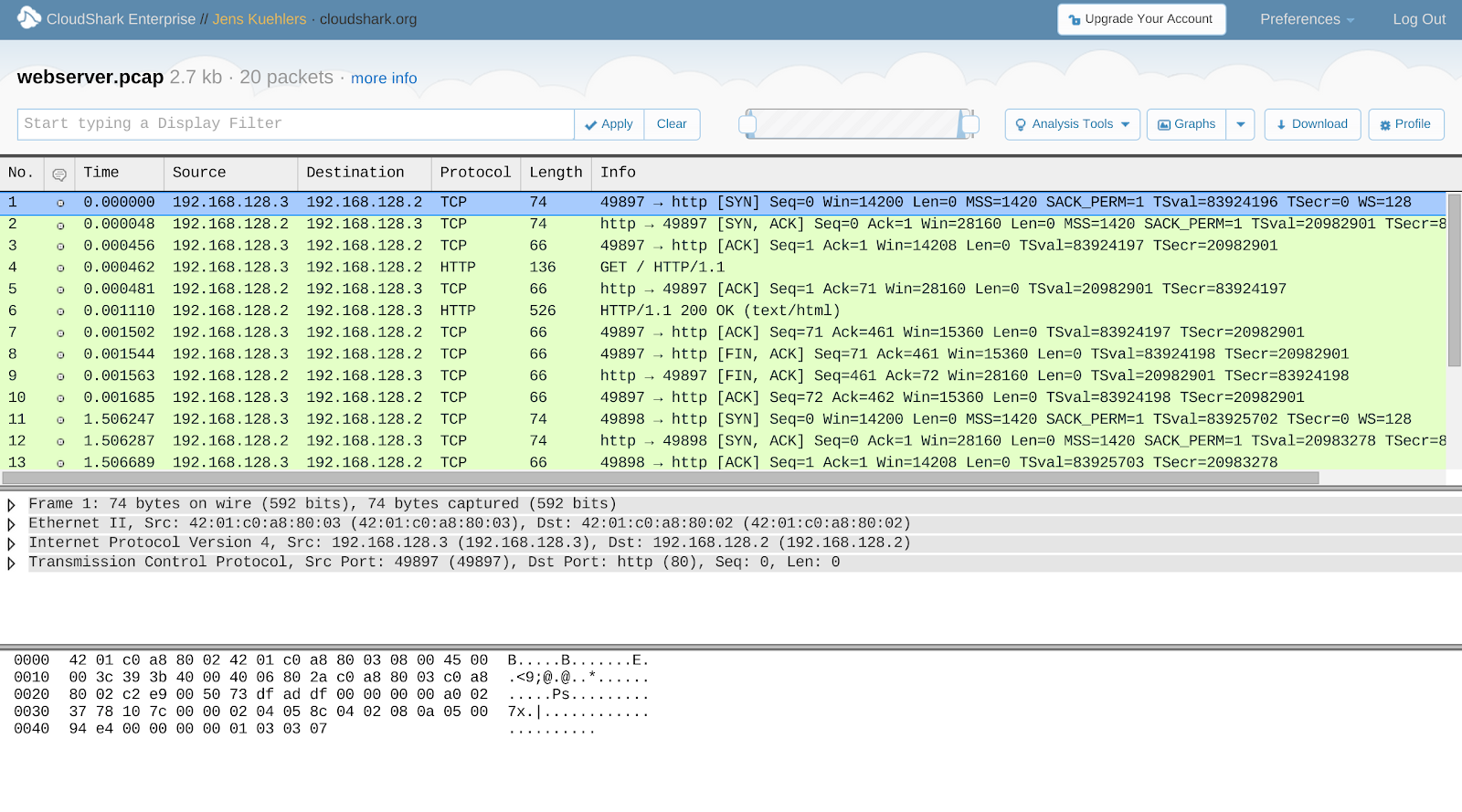Click the annotation icon for packet 12
The image size is (1462, 812).
60,442
